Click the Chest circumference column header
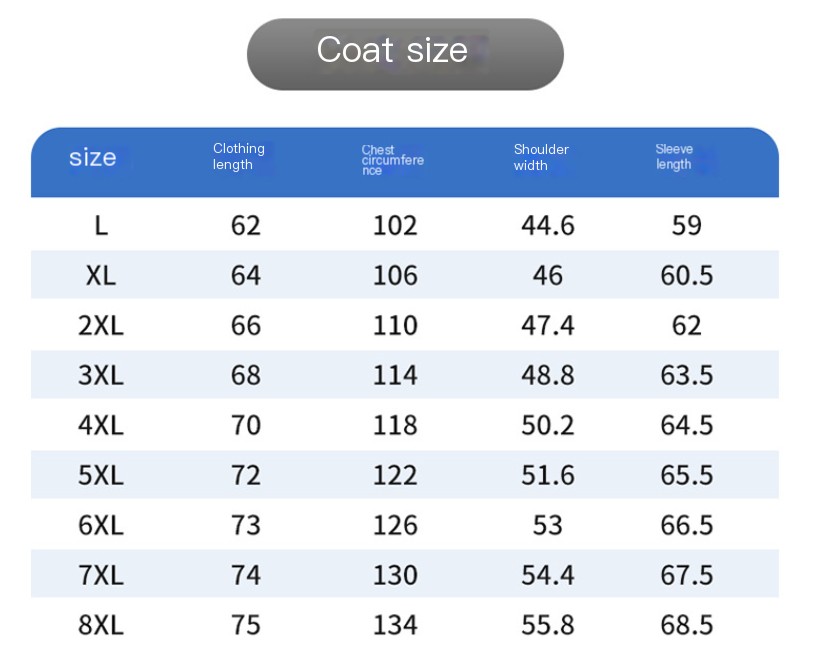 [x=392, y=160]
